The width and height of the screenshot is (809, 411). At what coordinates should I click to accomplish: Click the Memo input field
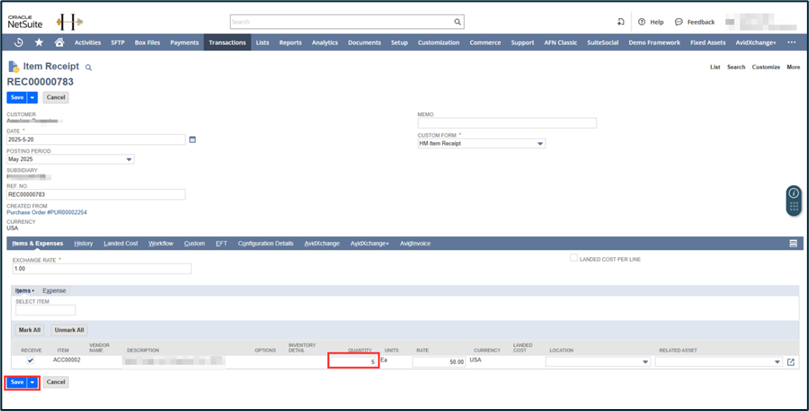(507, 123)
